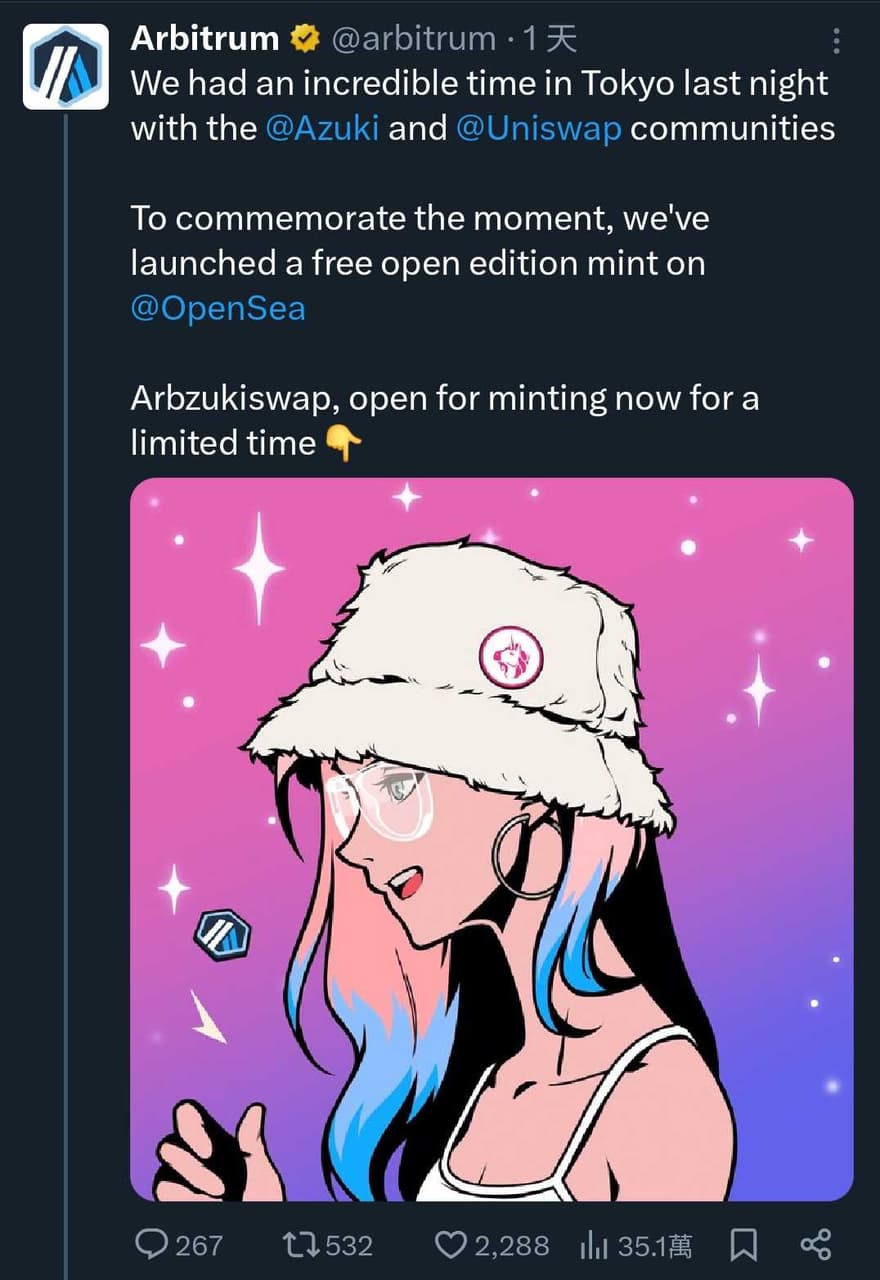The width and height of the screenshot is (880, 1280).
Task: Expand the anime girl NFT image
Action: pyautogui.click(x=491, y=838)
